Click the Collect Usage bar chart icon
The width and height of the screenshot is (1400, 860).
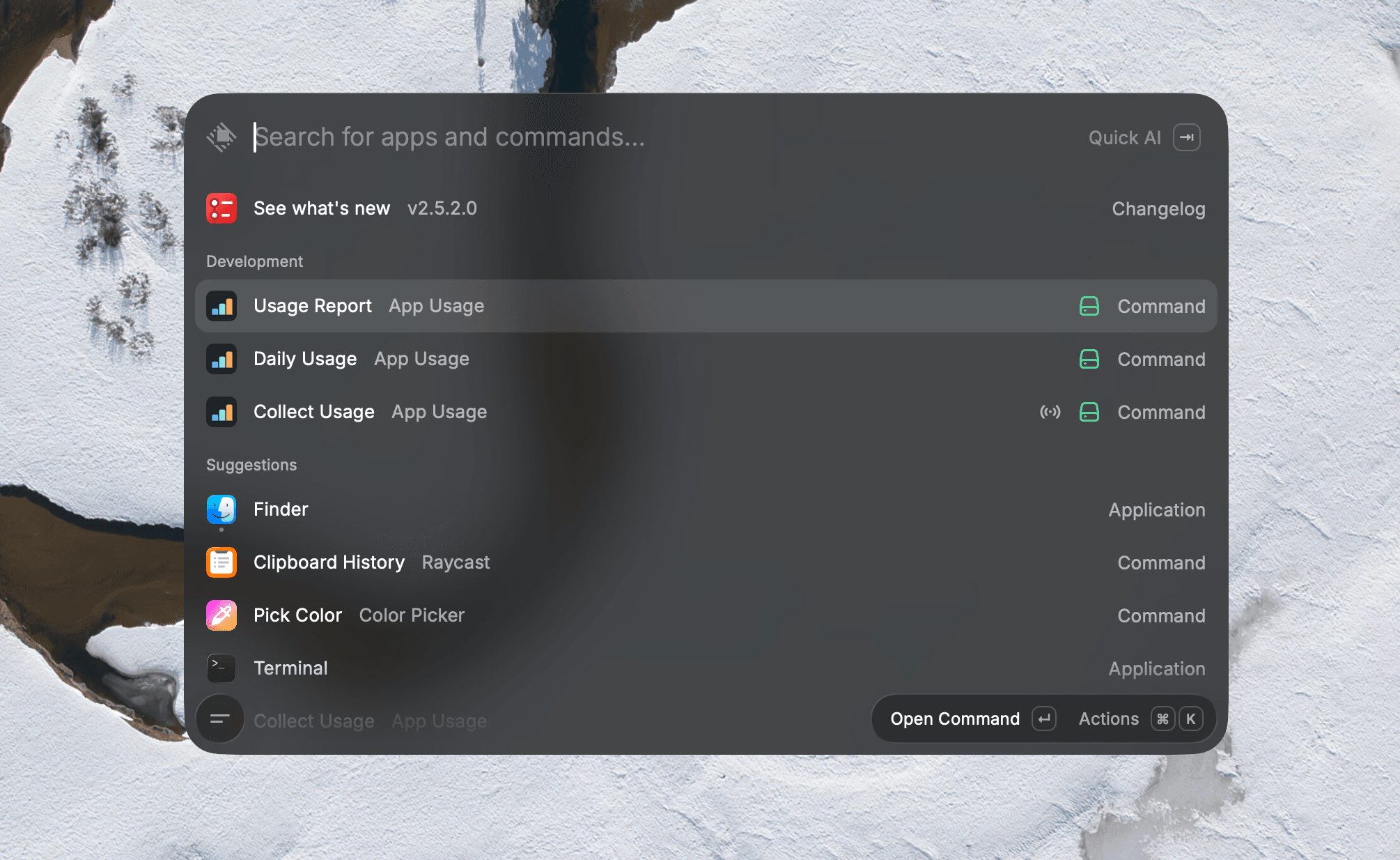[x=221, y=412]
